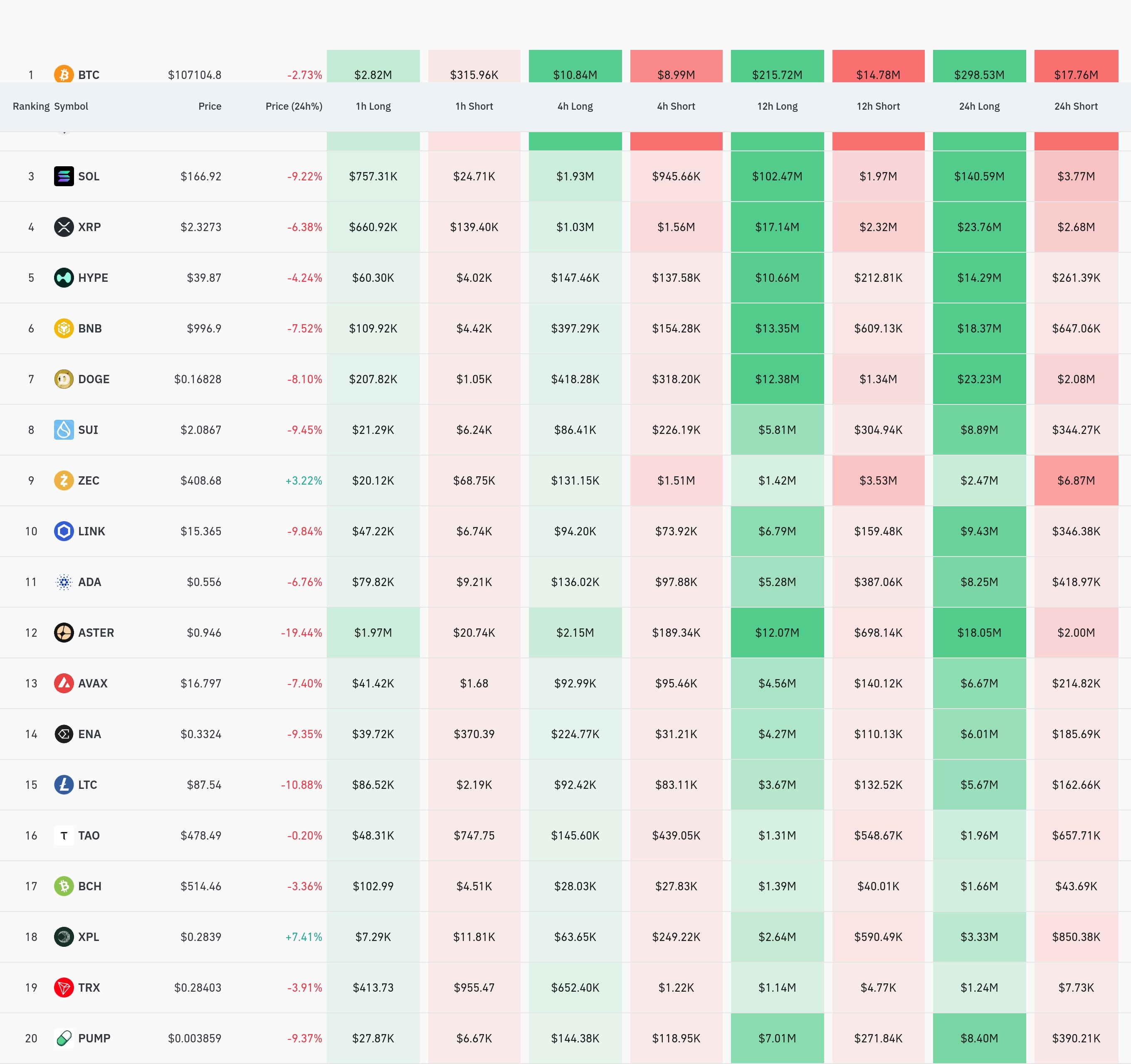Click the Ranking column header
Image resolution: width=1131 pixels, height=1064 pixels.
coord(31,106)
